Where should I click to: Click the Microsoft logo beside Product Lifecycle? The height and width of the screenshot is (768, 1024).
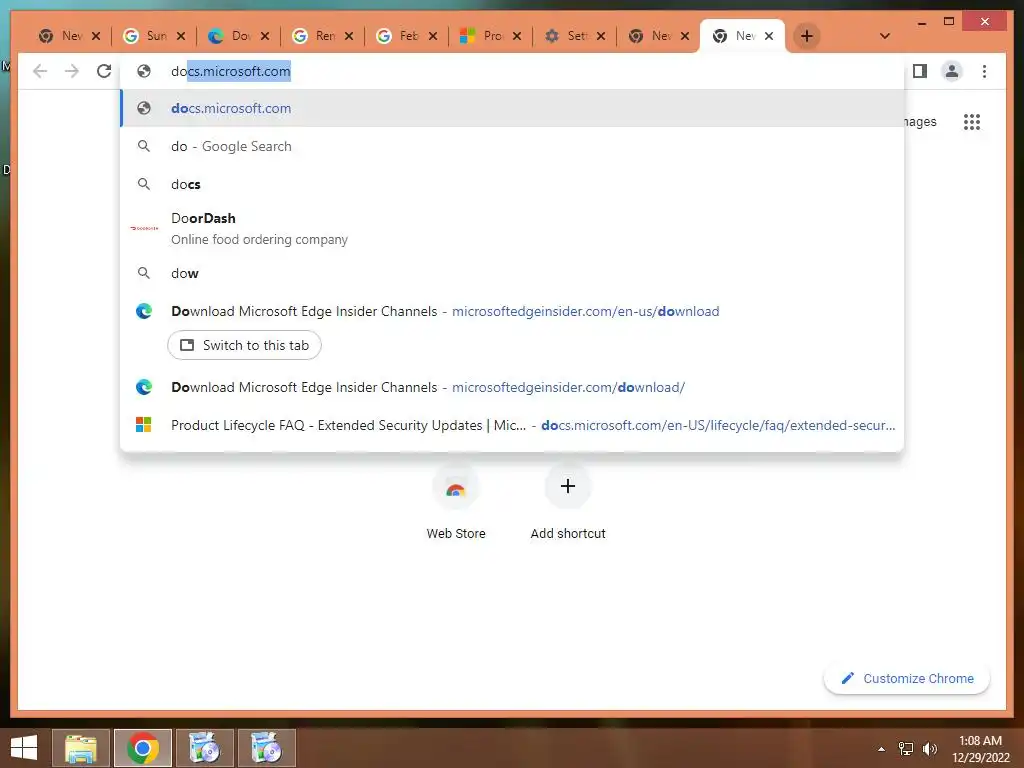pos(144,425)
